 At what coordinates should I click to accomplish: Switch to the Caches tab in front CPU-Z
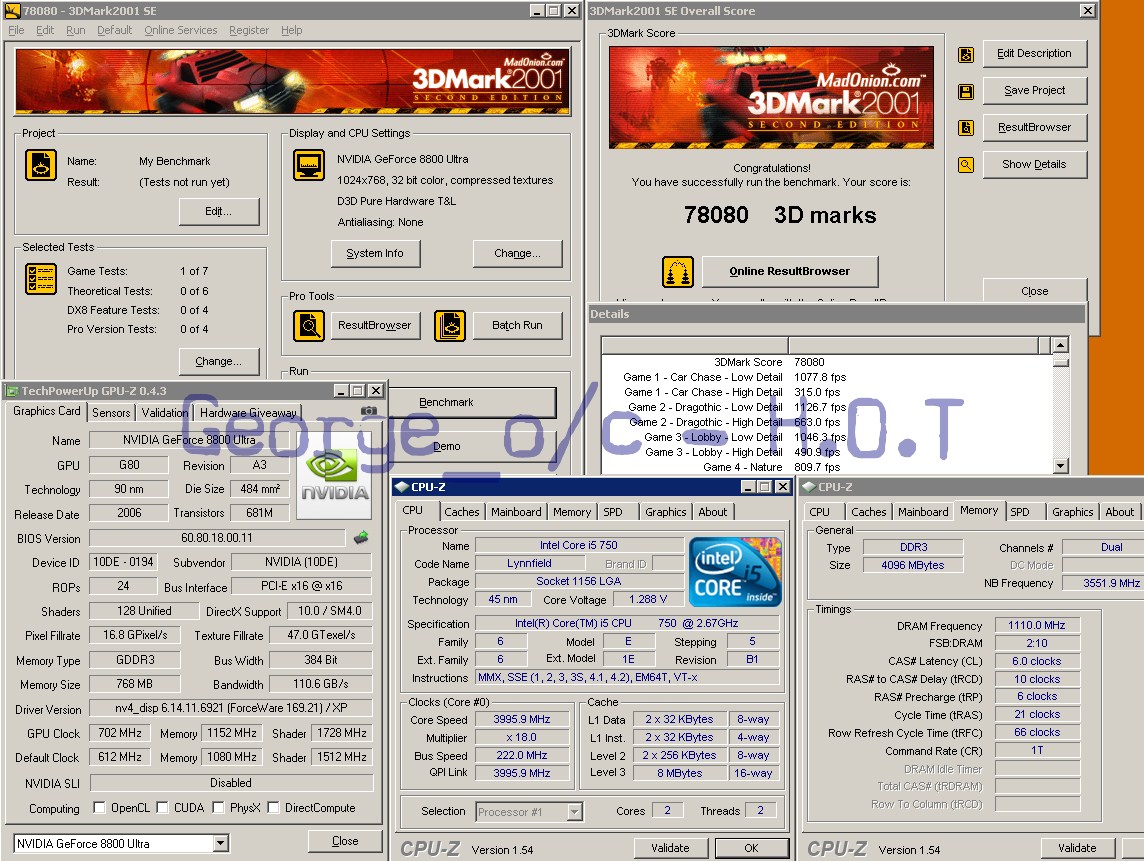pyautogui.click(x=462, y=512)
